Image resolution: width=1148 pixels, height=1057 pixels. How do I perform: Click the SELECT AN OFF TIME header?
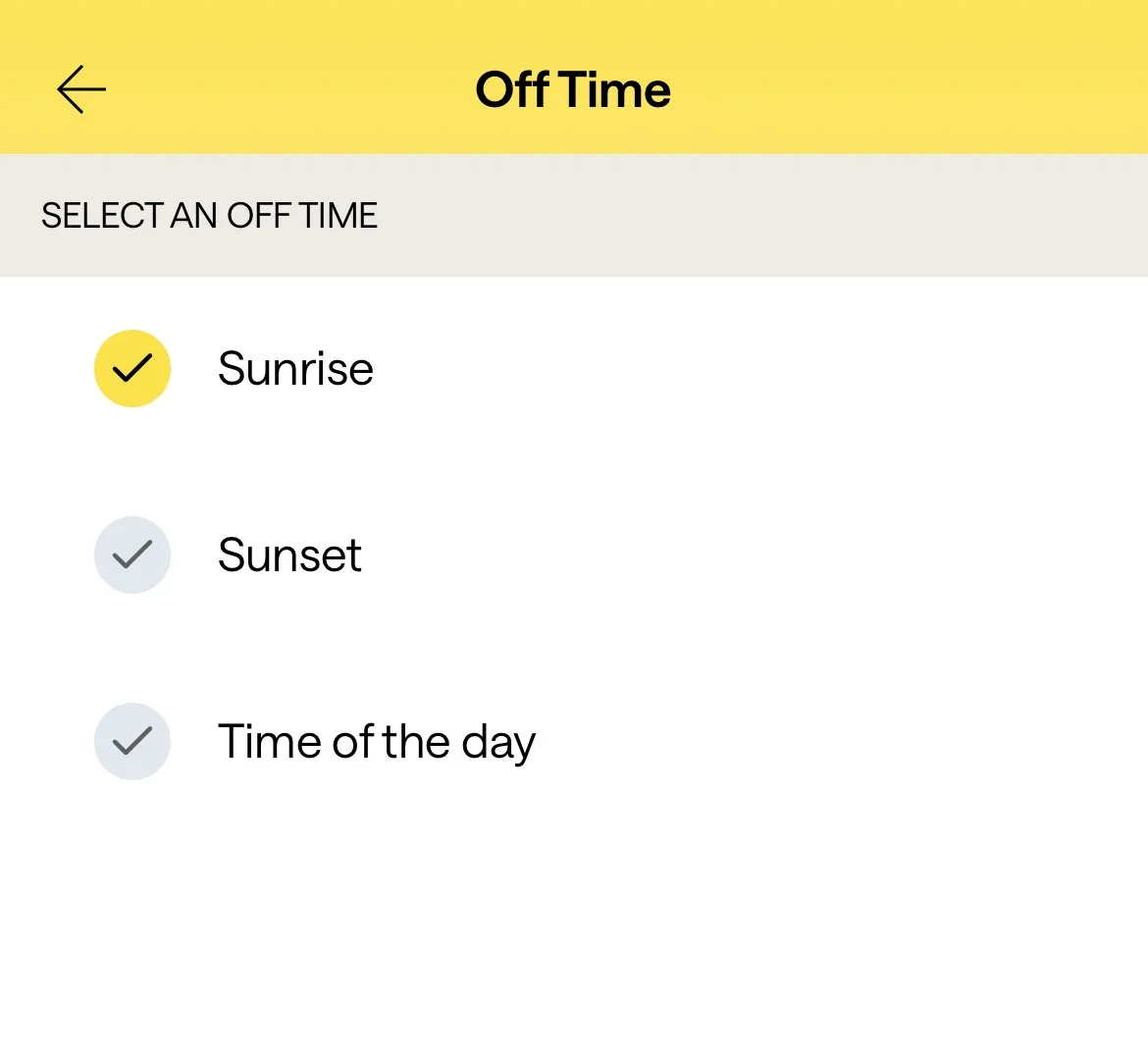pyautogui.click(x=209, y=216)
